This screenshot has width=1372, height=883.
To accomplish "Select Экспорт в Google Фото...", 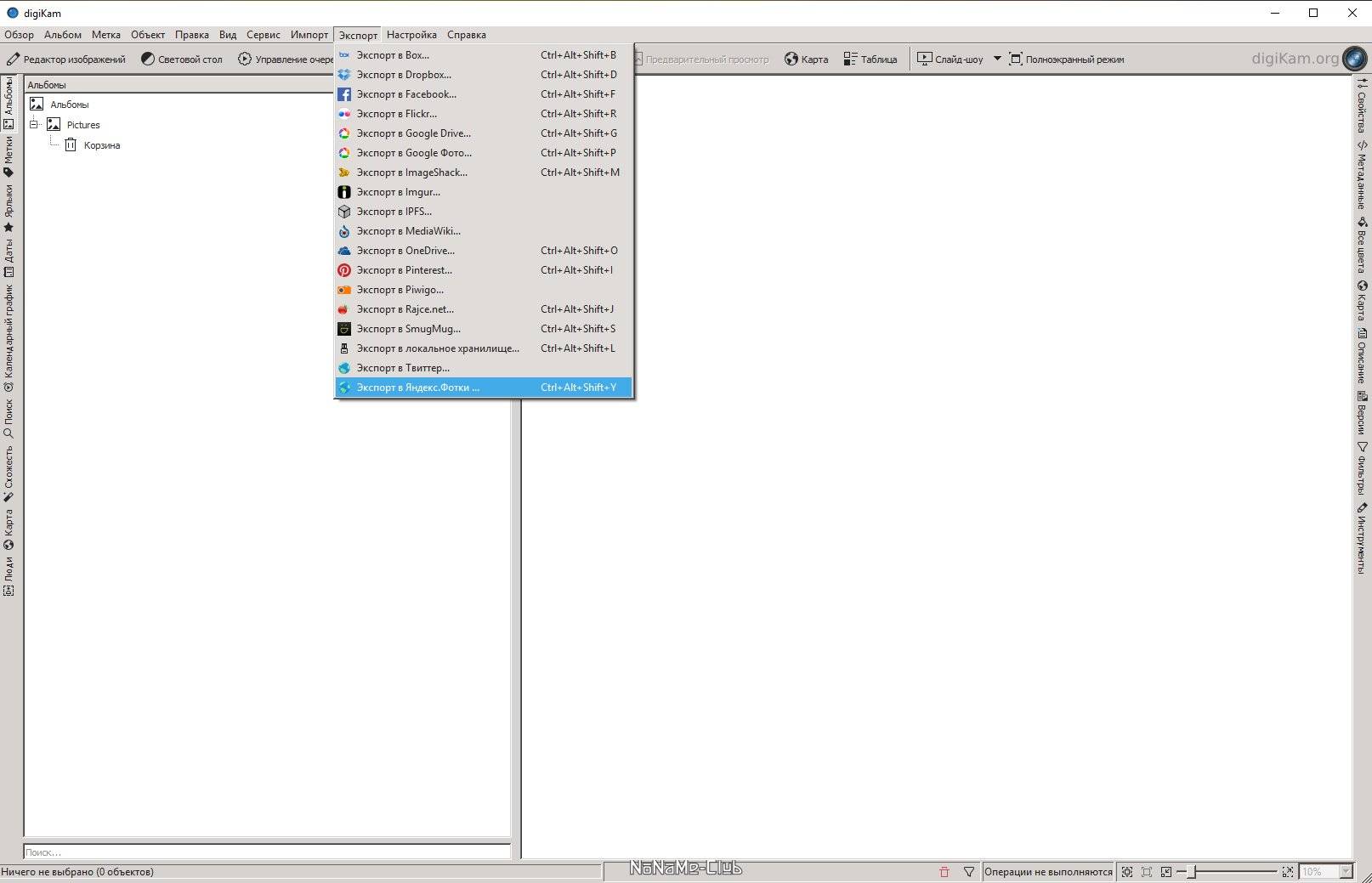I will click(484, 153).
